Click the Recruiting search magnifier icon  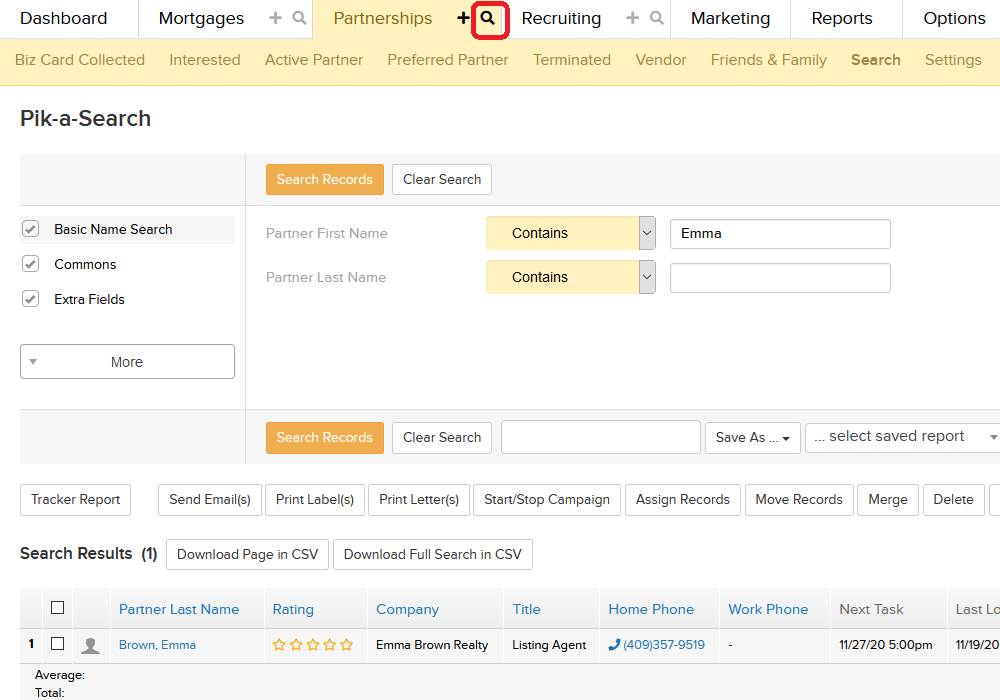[x=656, y=18]
